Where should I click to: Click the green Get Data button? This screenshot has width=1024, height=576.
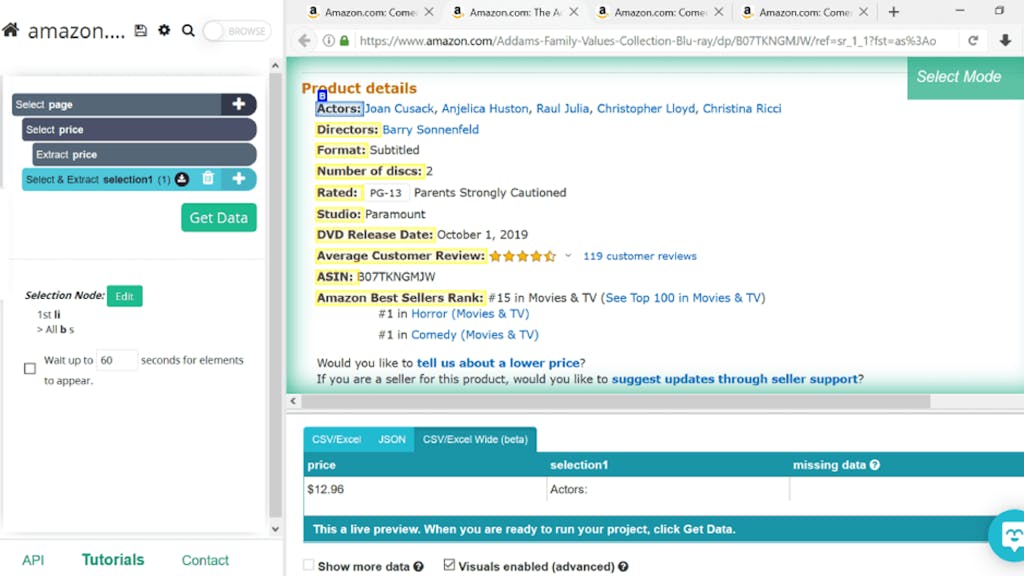pos(219,217)
